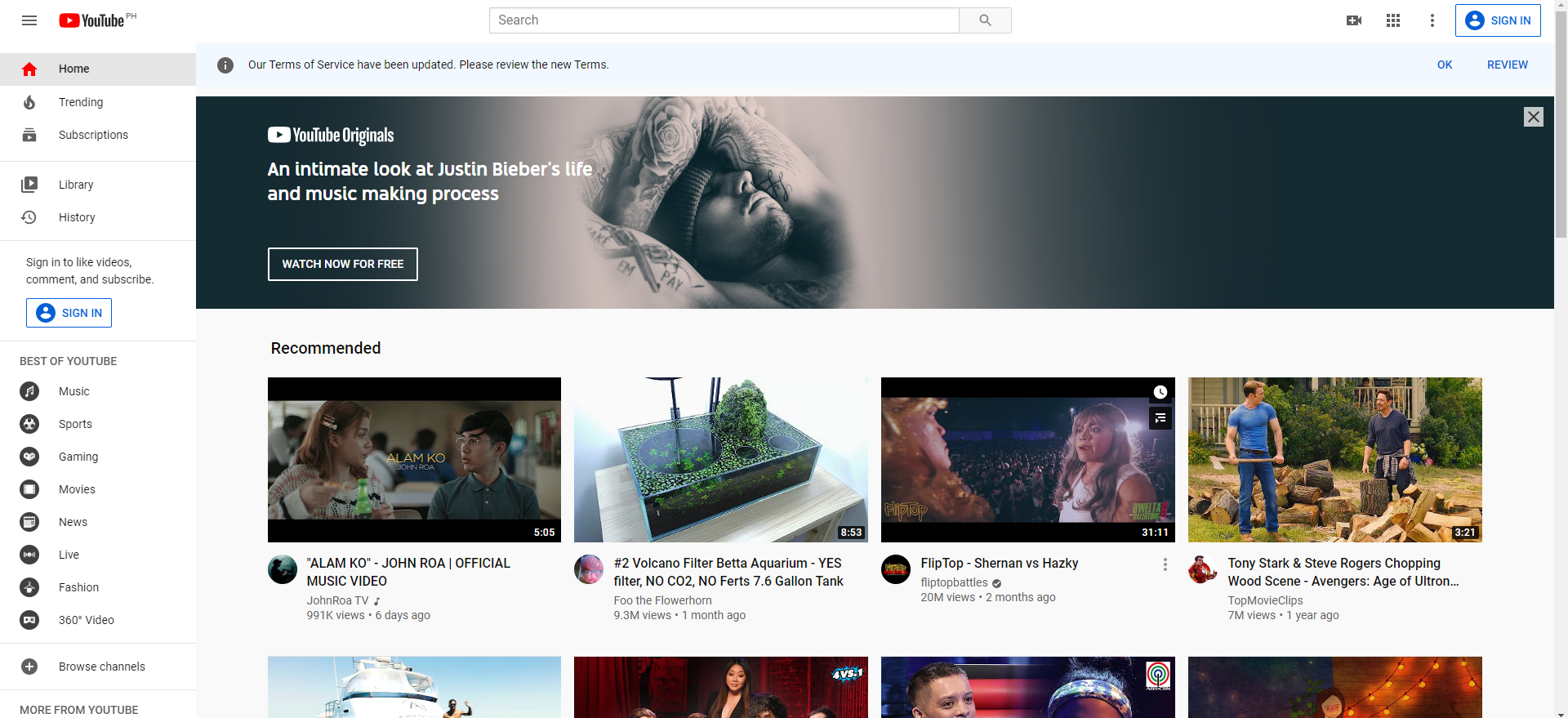This screenshot has height=718, width=1568.
Task: Click into the Search input field
Action: [x=724, y=20]
